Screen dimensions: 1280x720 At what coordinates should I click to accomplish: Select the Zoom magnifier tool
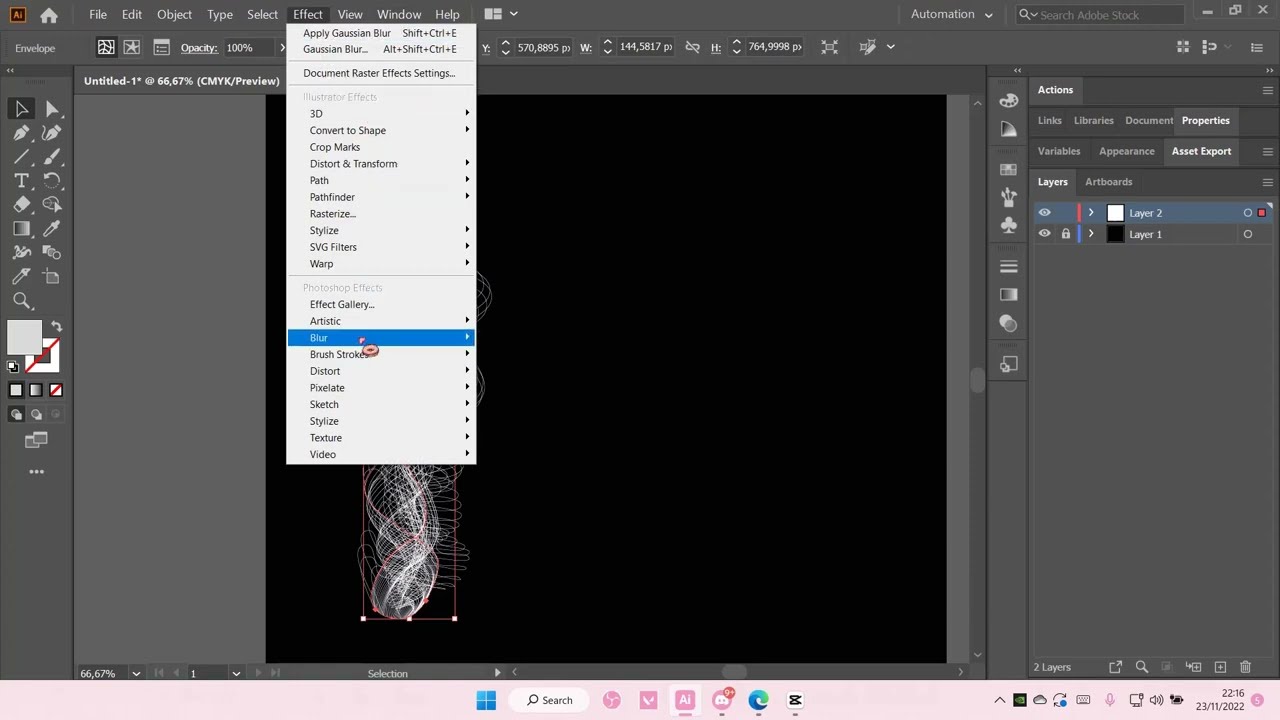[x=21, y=301]
